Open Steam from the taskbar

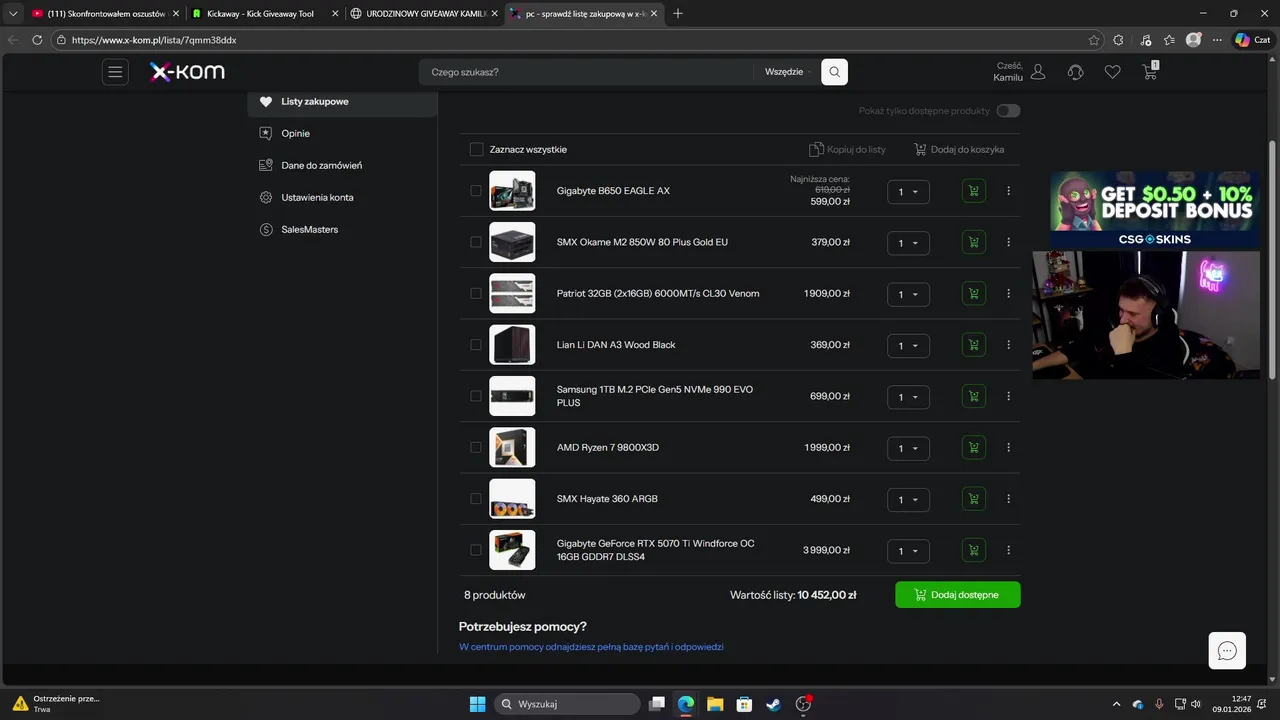point(773,704)
